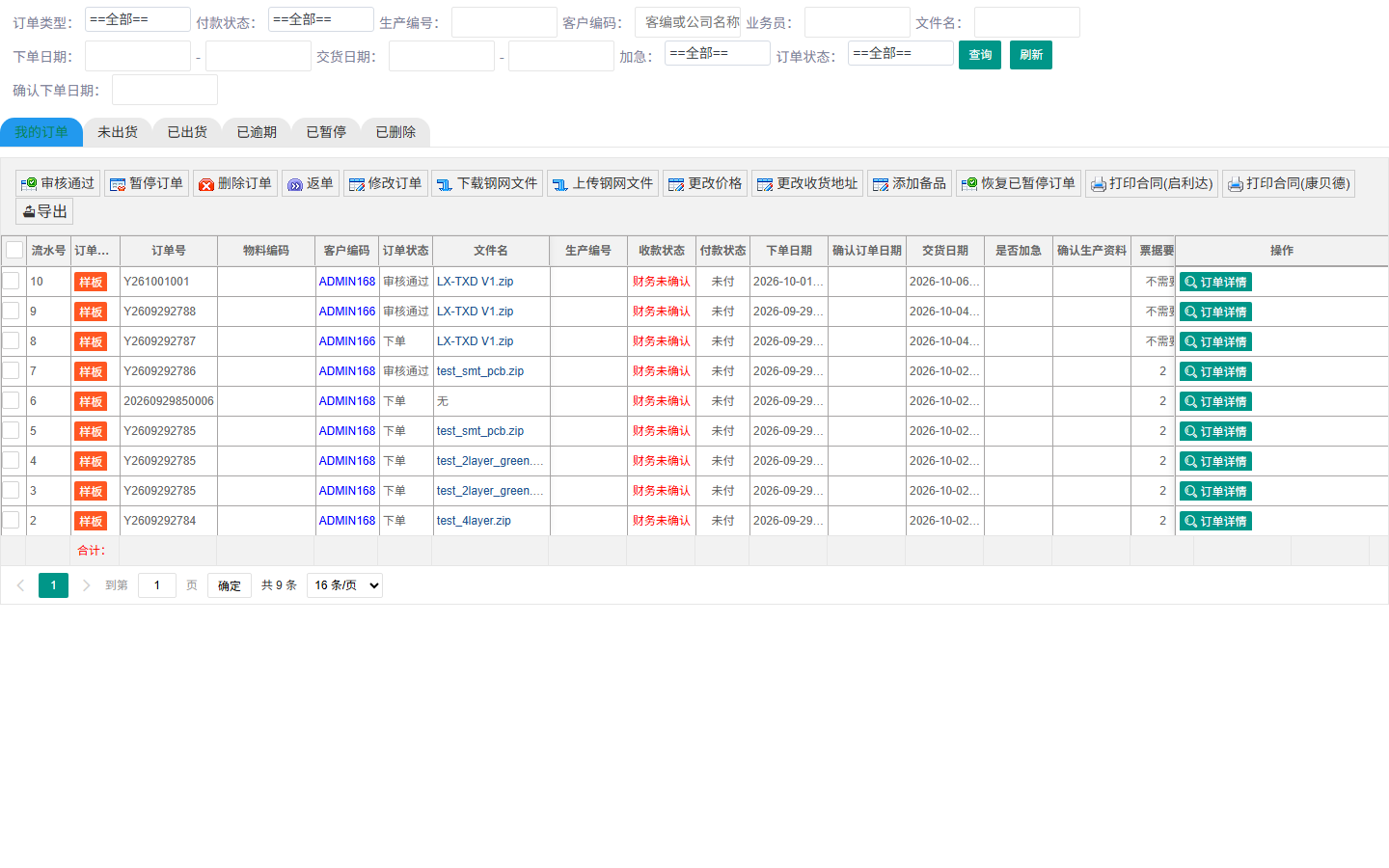Click the 业务员 input field

[x=858, y=22]
